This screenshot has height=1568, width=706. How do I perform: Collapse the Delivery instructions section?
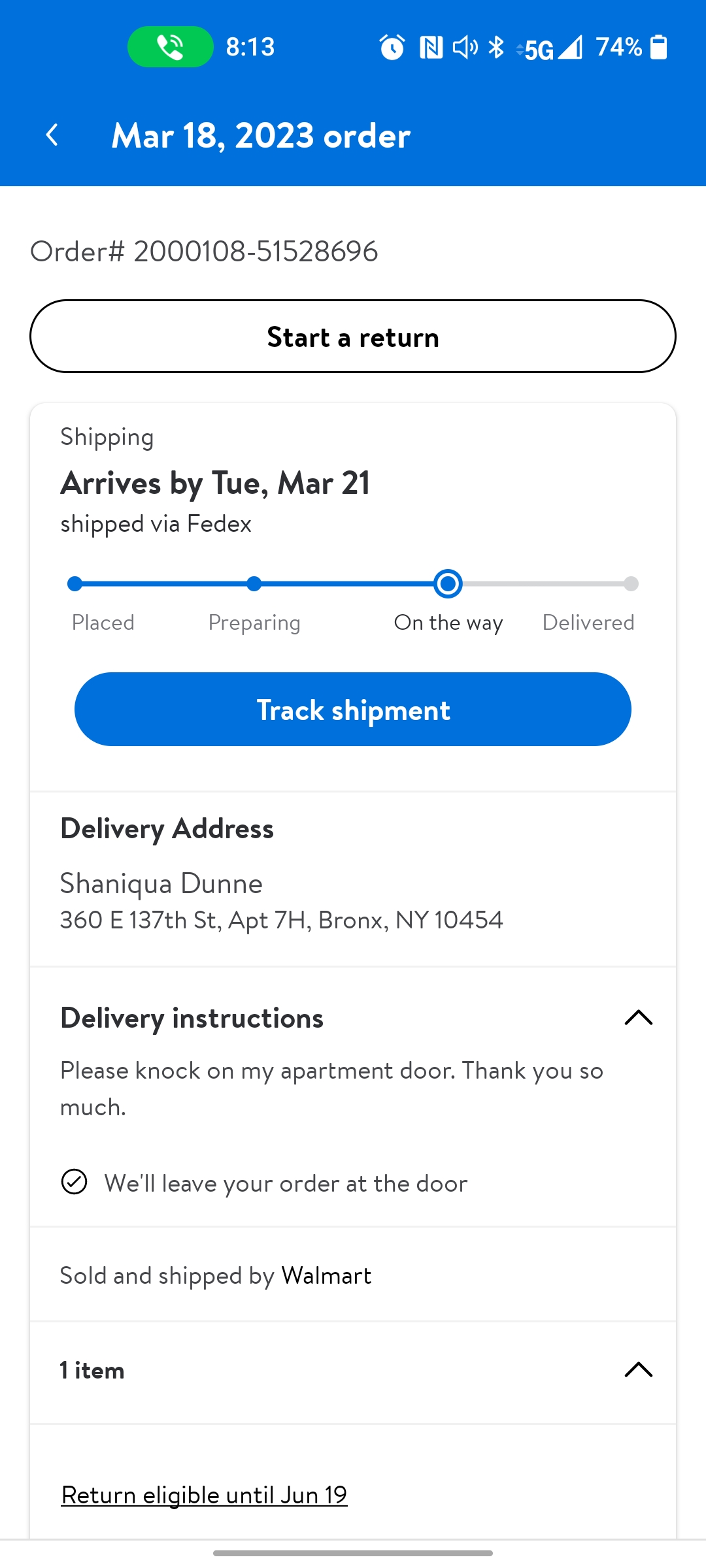638,1017
